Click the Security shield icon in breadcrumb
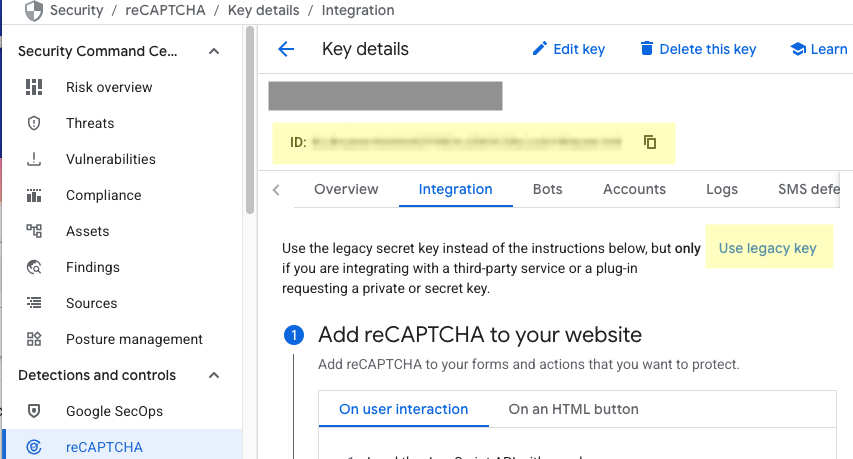The height and width of the screenshot is (459, 853). click(x=34, y=11)
